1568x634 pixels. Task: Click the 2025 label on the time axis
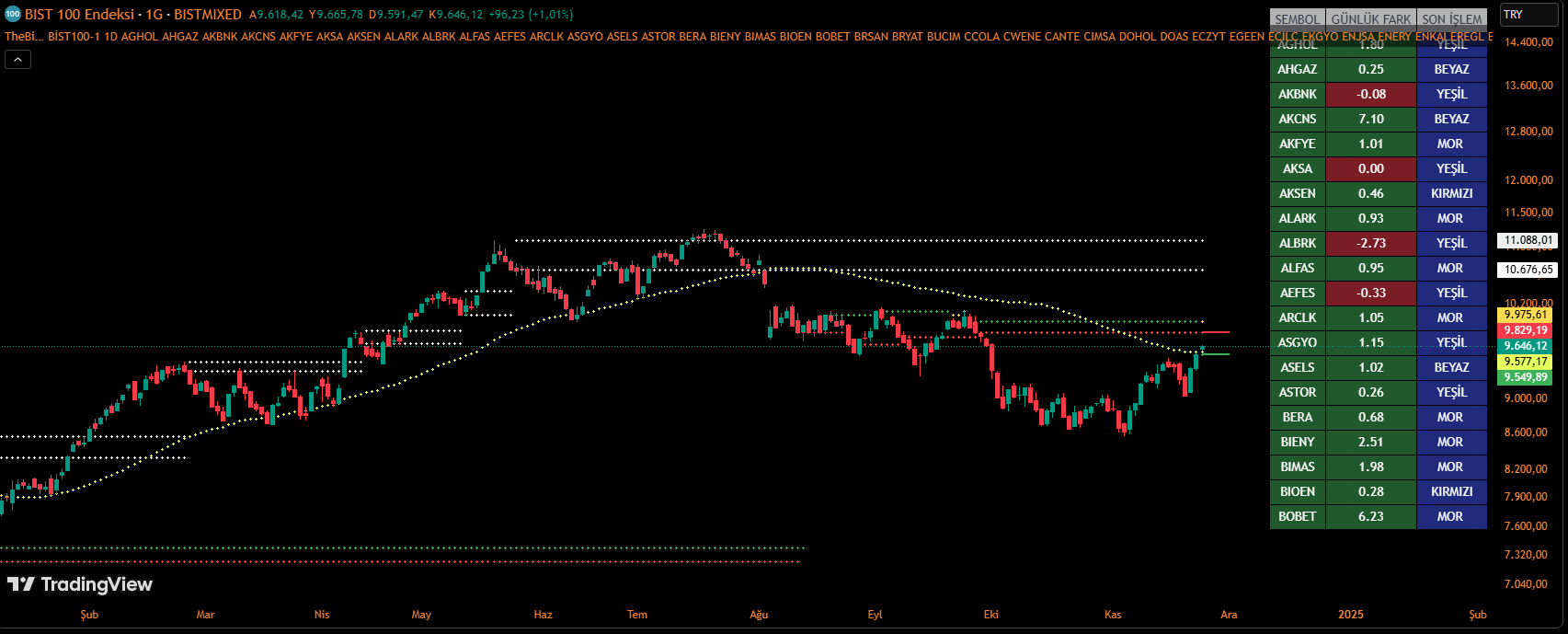(x=1351, y=615)
